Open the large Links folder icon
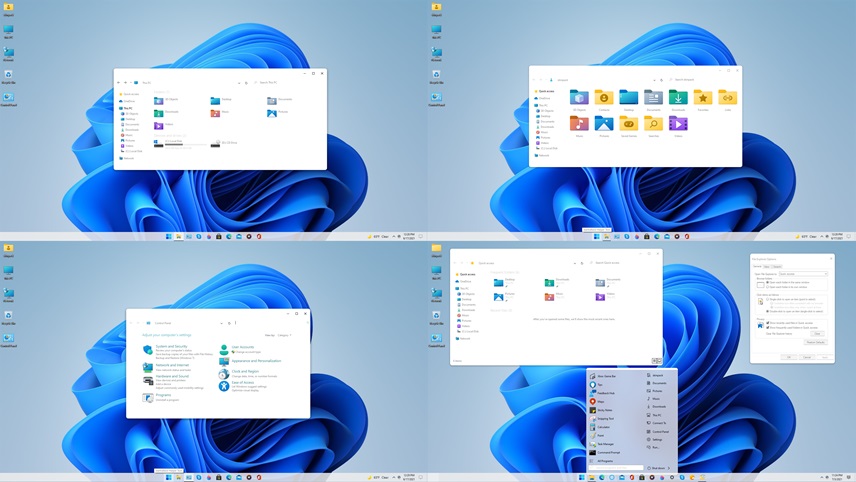The width and height of the screenshot is (856, 482). 727,97
